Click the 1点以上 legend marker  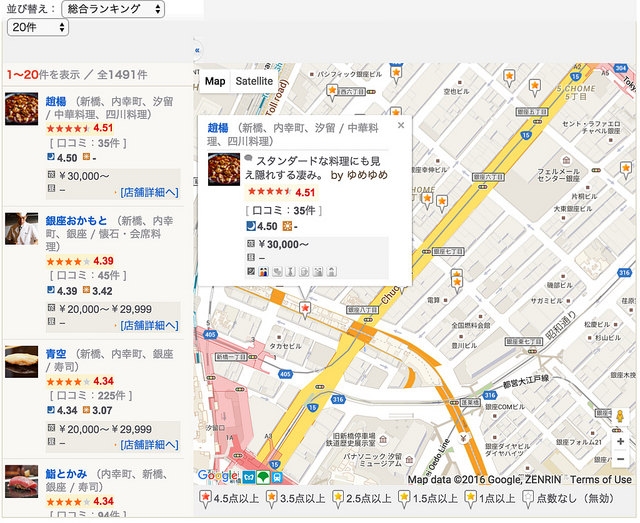[x=471, y=499]
